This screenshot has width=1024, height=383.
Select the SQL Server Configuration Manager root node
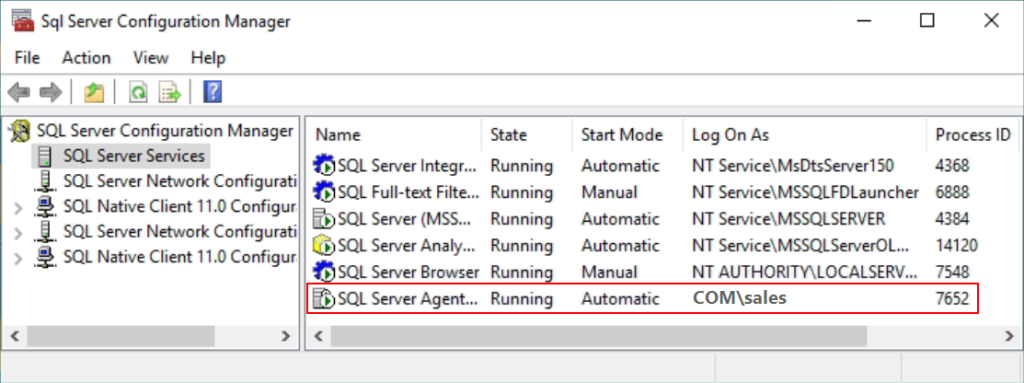165,131
